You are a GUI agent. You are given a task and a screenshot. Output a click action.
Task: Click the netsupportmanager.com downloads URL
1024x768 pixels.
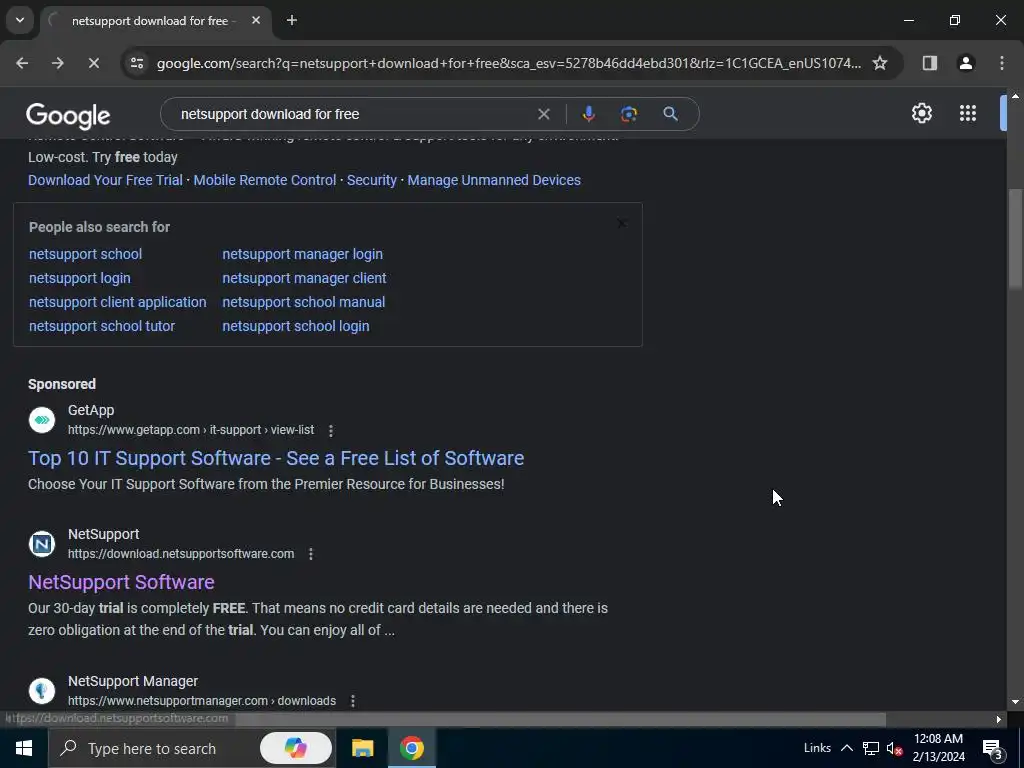[x=202, y=701]
